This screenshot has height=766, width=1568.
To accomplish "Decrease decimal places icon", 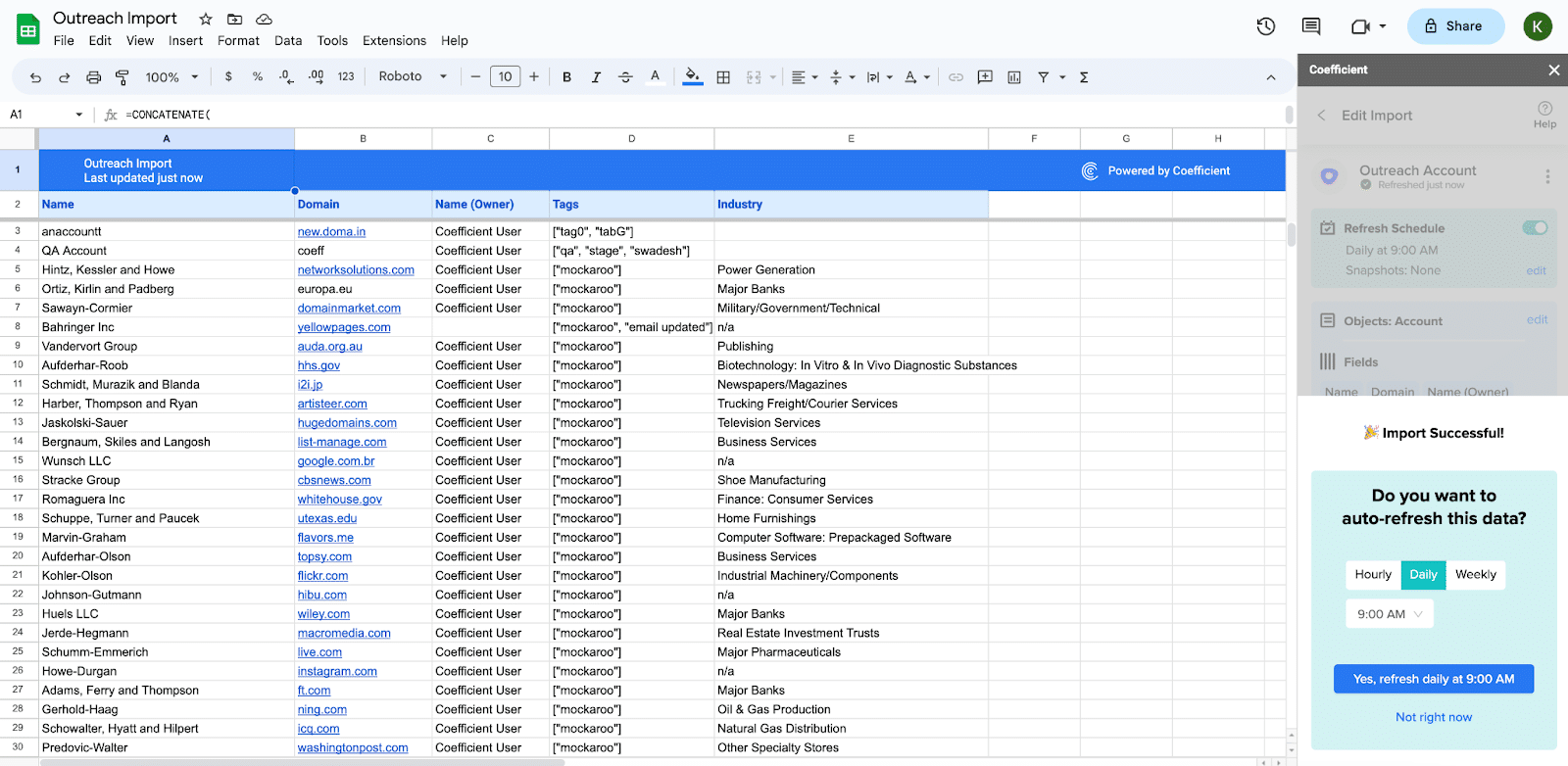I will pos(286,76).
